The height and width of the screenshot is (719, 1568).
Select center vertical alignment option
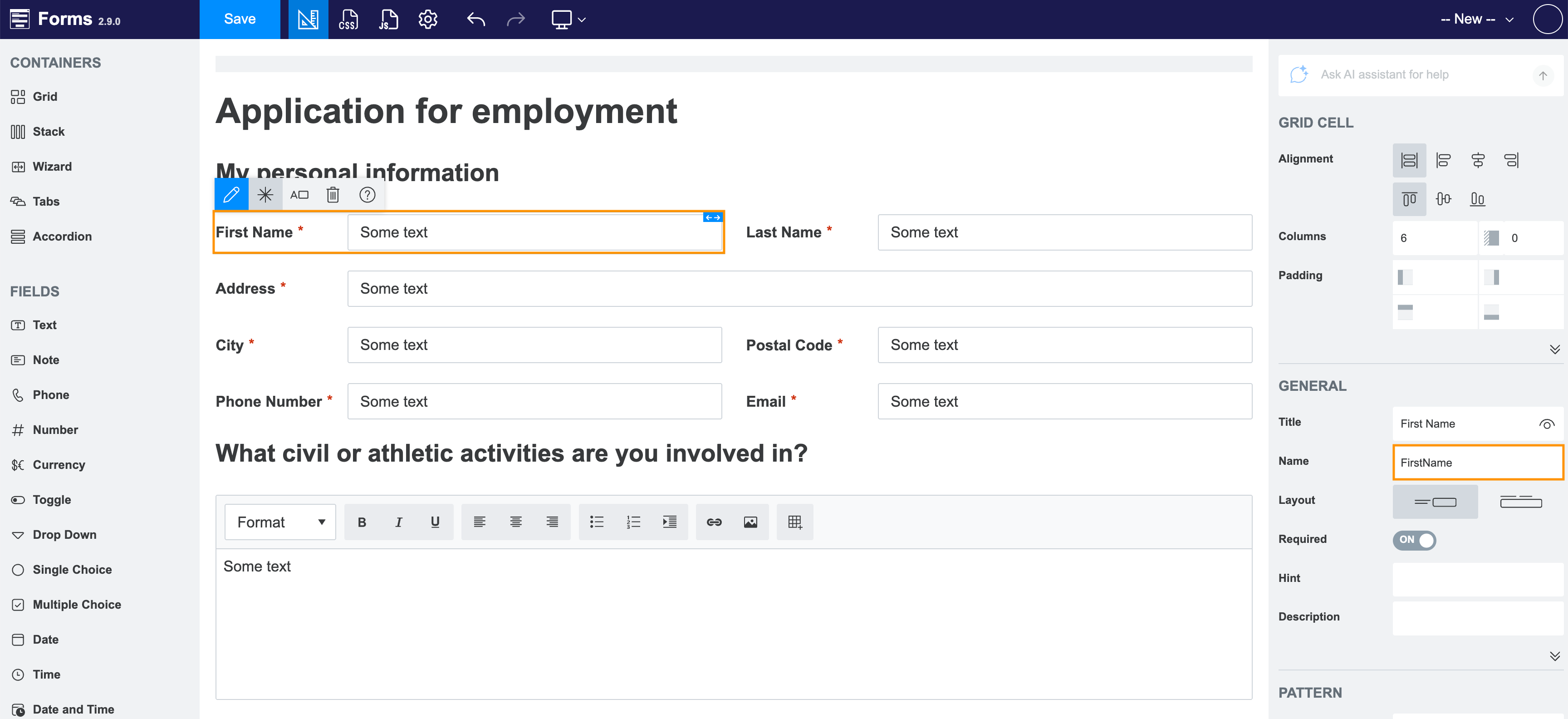[x=1443, y=199]
